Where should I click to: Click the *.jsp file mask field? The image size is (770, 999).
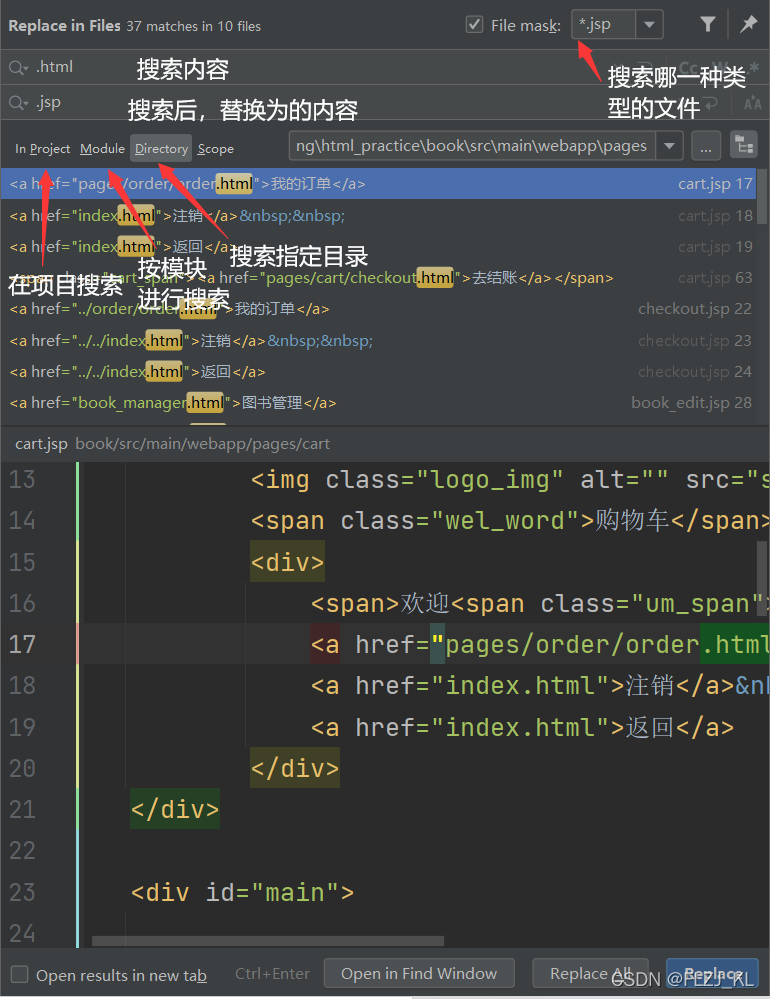coord(604,25)
